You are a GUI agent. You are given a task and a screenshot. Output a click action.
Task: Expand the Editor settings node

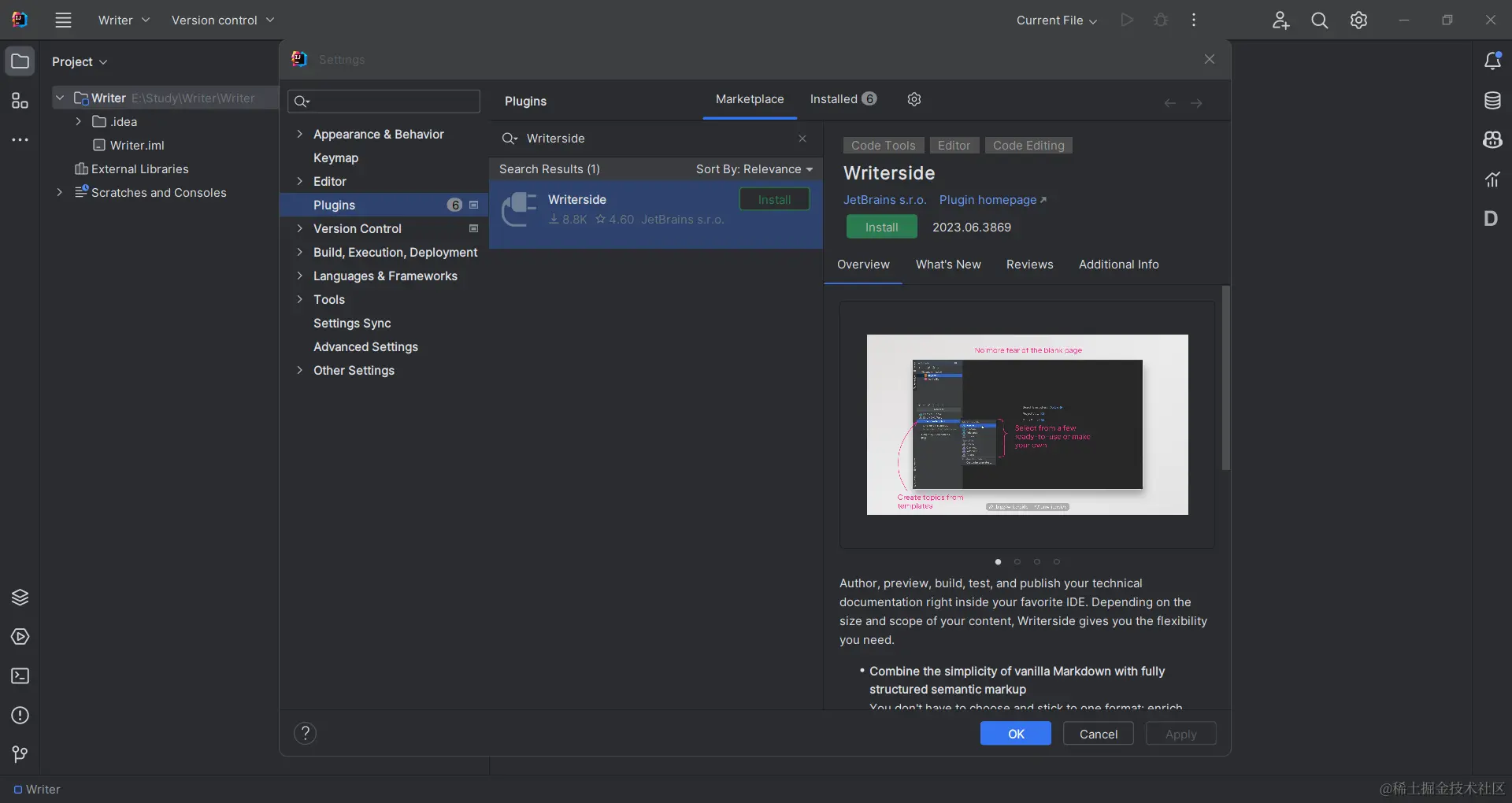(x=299, y=181)
